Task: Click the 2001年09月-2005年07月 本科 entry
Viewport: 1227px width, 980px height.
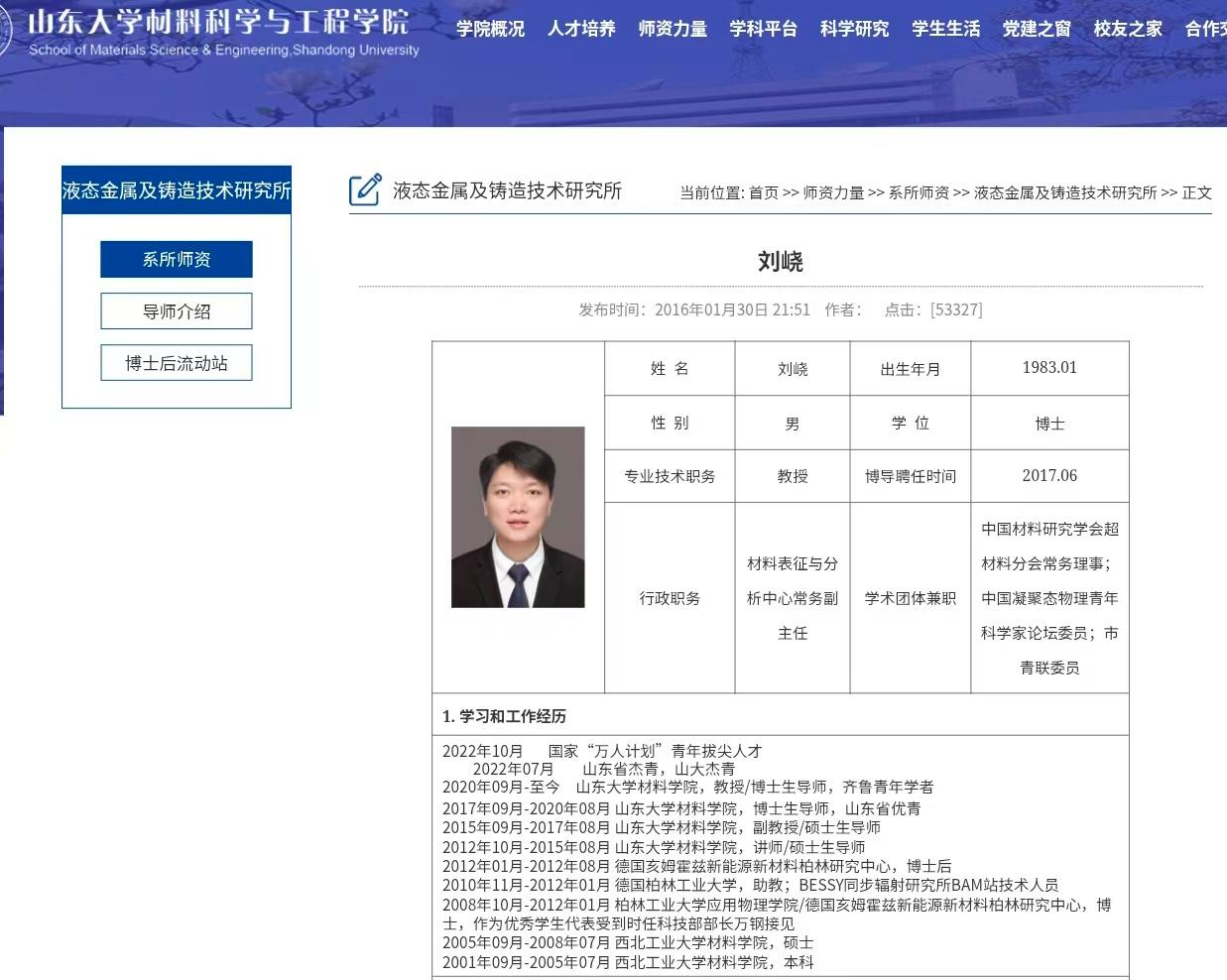Action: [x=628, y=962]
